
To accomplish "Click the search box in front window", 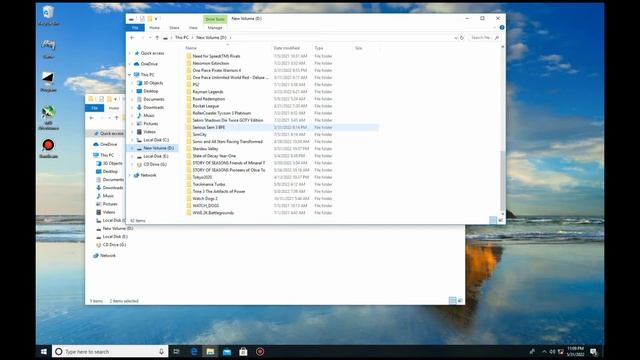I will click(x=484, y=38).
